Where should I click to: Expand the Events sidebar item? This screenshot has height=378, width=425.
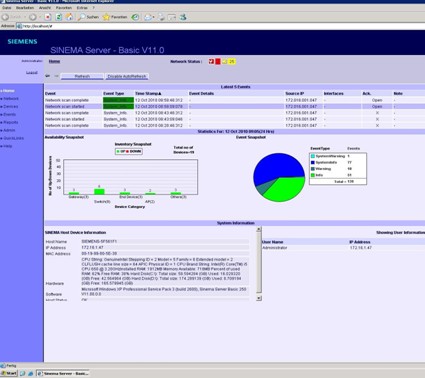coord(8,114)
